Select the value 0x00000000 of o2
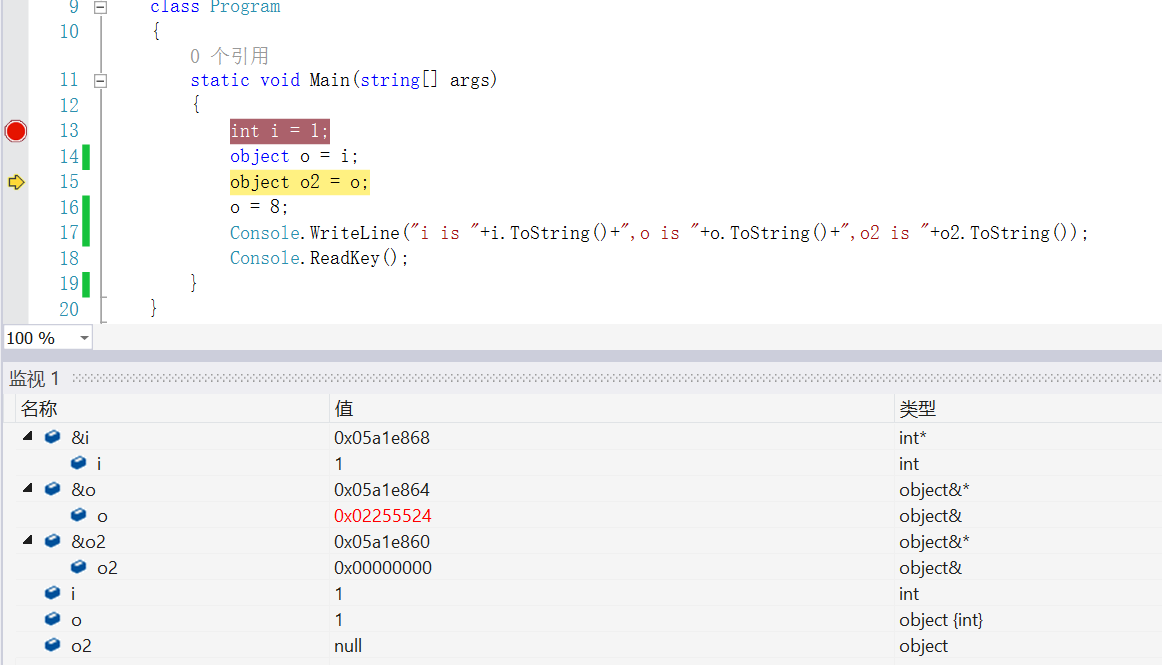The height and width of the screenshot is (665, 1162). [x=382, y=567]
